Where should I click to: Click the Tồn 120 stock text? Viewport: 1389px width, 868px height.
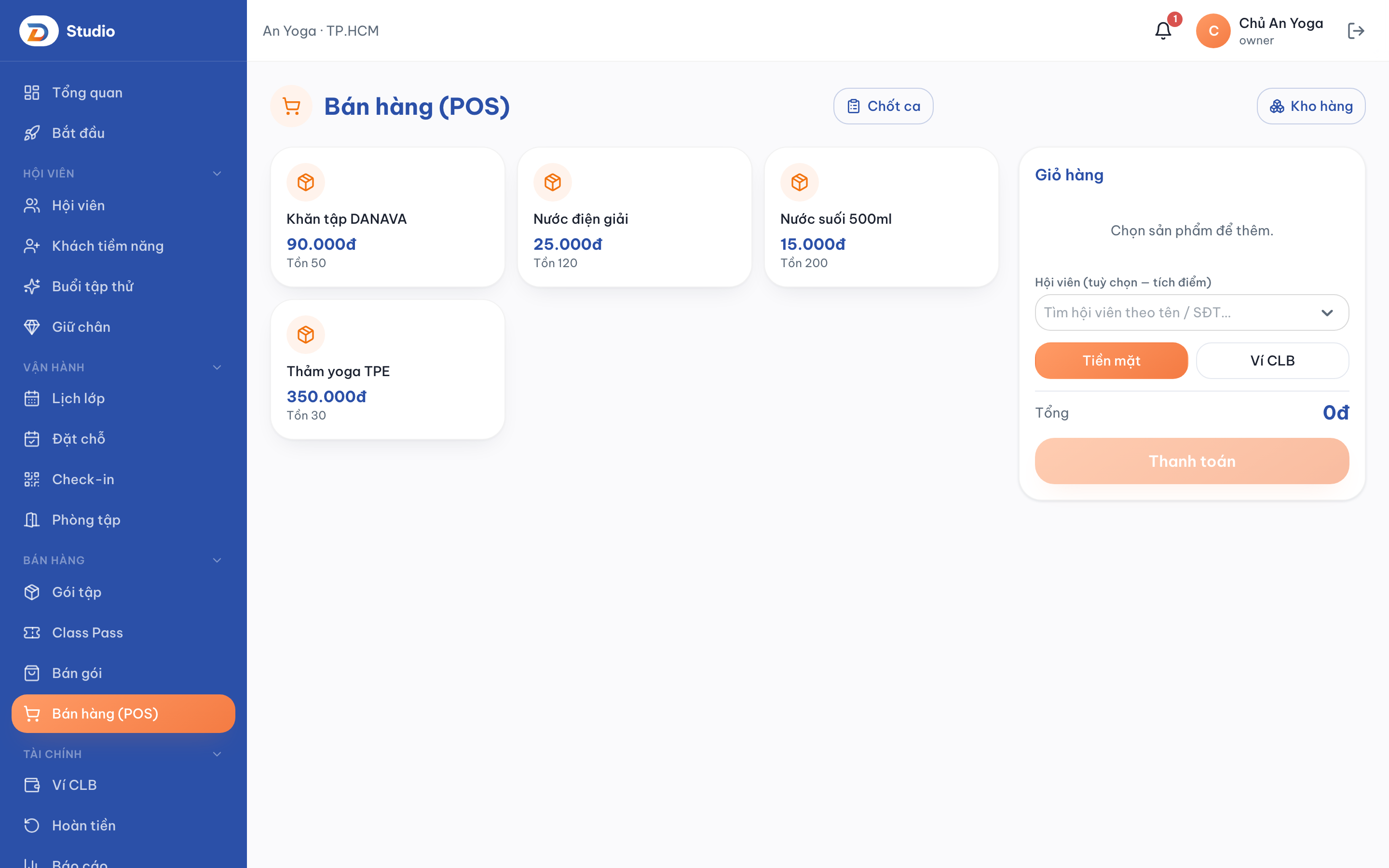(555, 263)
